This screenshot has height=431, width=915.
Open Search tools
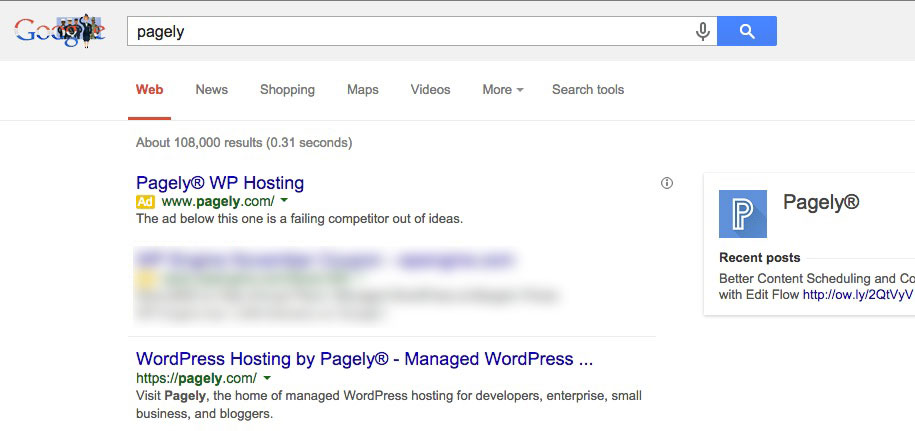click(x=588, y=90)
